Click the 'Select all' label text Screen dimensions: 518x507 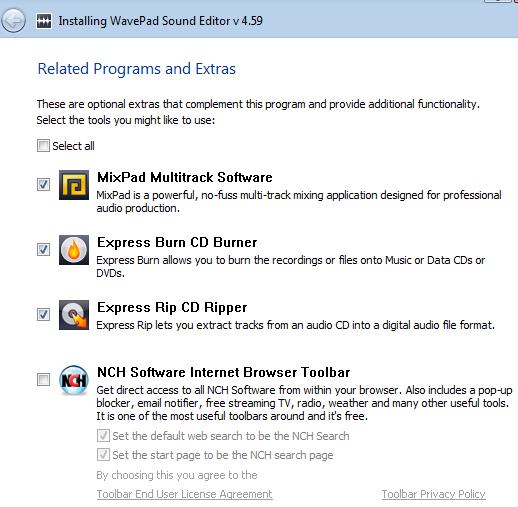(x=73, y=146)
